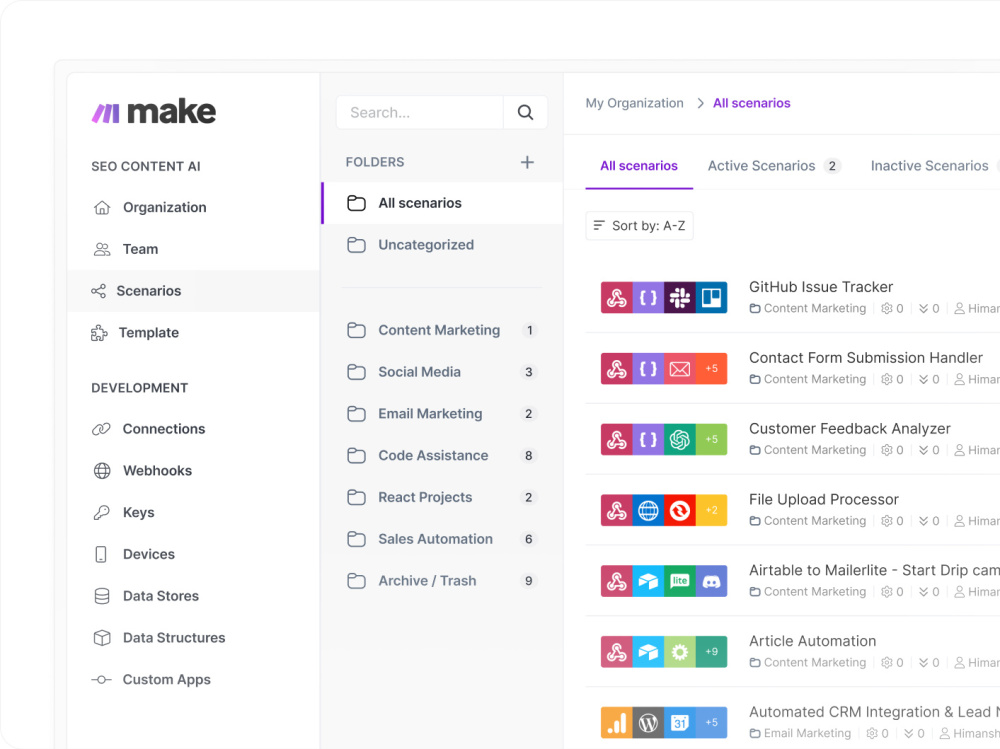Click +9 badge in Article Automation
Viewport: 1000px width, 749px height.
tap(711, 651)
